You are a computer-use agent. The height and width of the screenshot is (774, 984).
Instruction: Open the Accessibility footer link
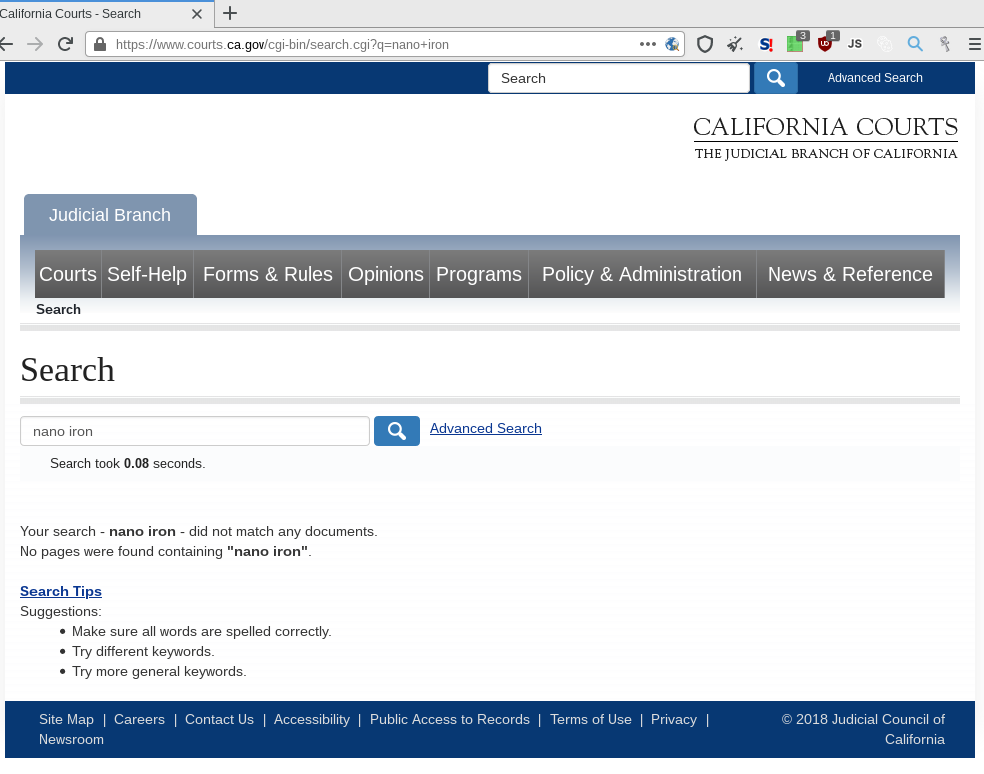click(312, 719)
